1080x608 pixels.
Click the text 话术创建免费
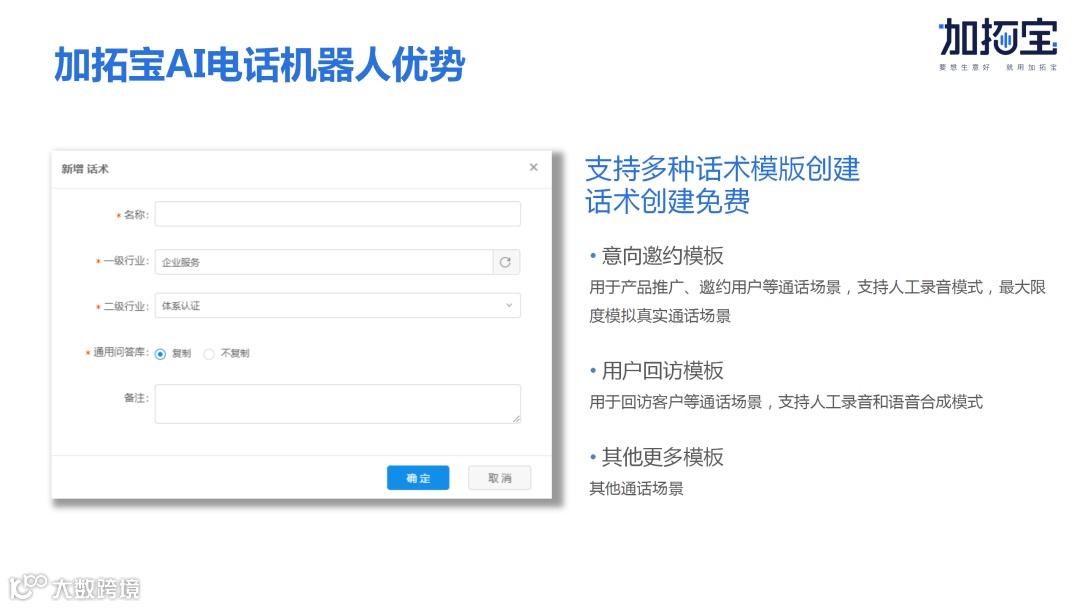pos(667,202)
